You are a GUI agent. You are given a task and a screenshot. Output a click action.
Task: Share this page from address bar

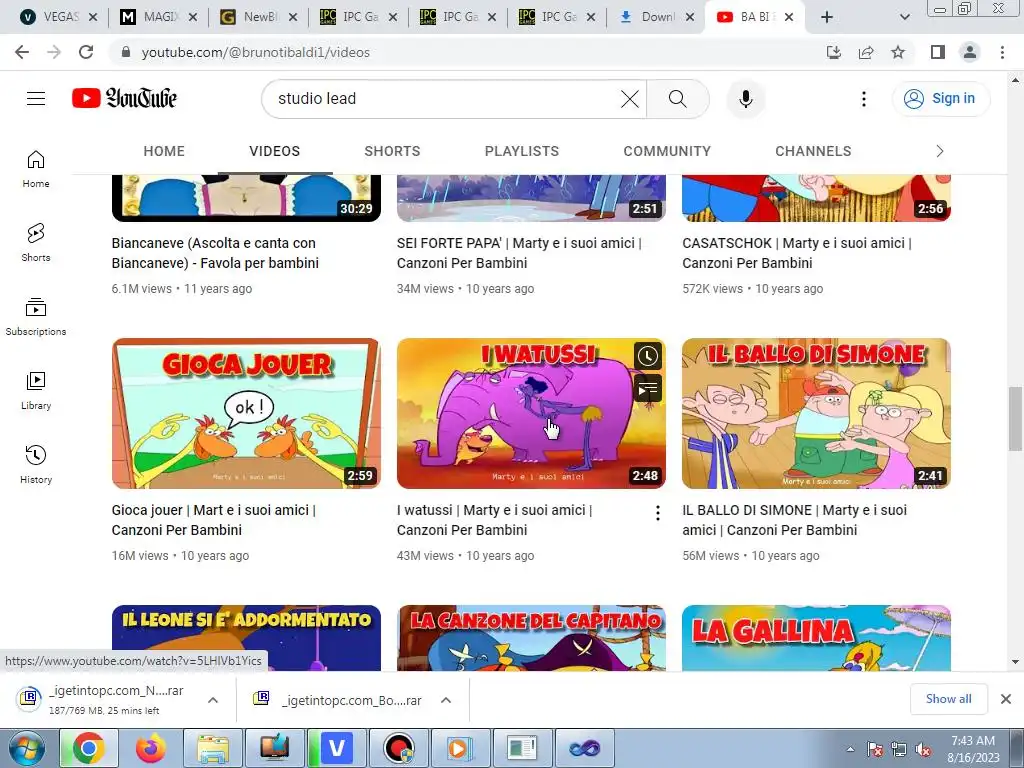pos(866,52)
